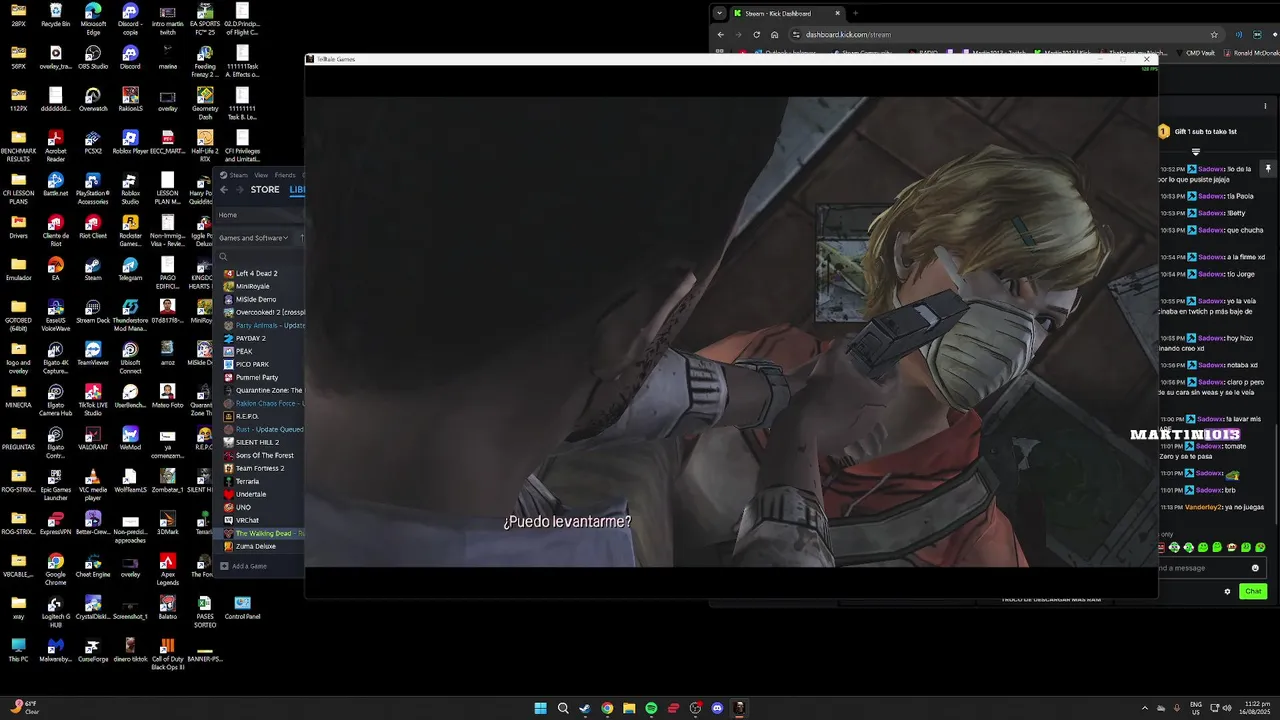Select The Walking Dead in library
1280x720 pixels.
[263, 533]
